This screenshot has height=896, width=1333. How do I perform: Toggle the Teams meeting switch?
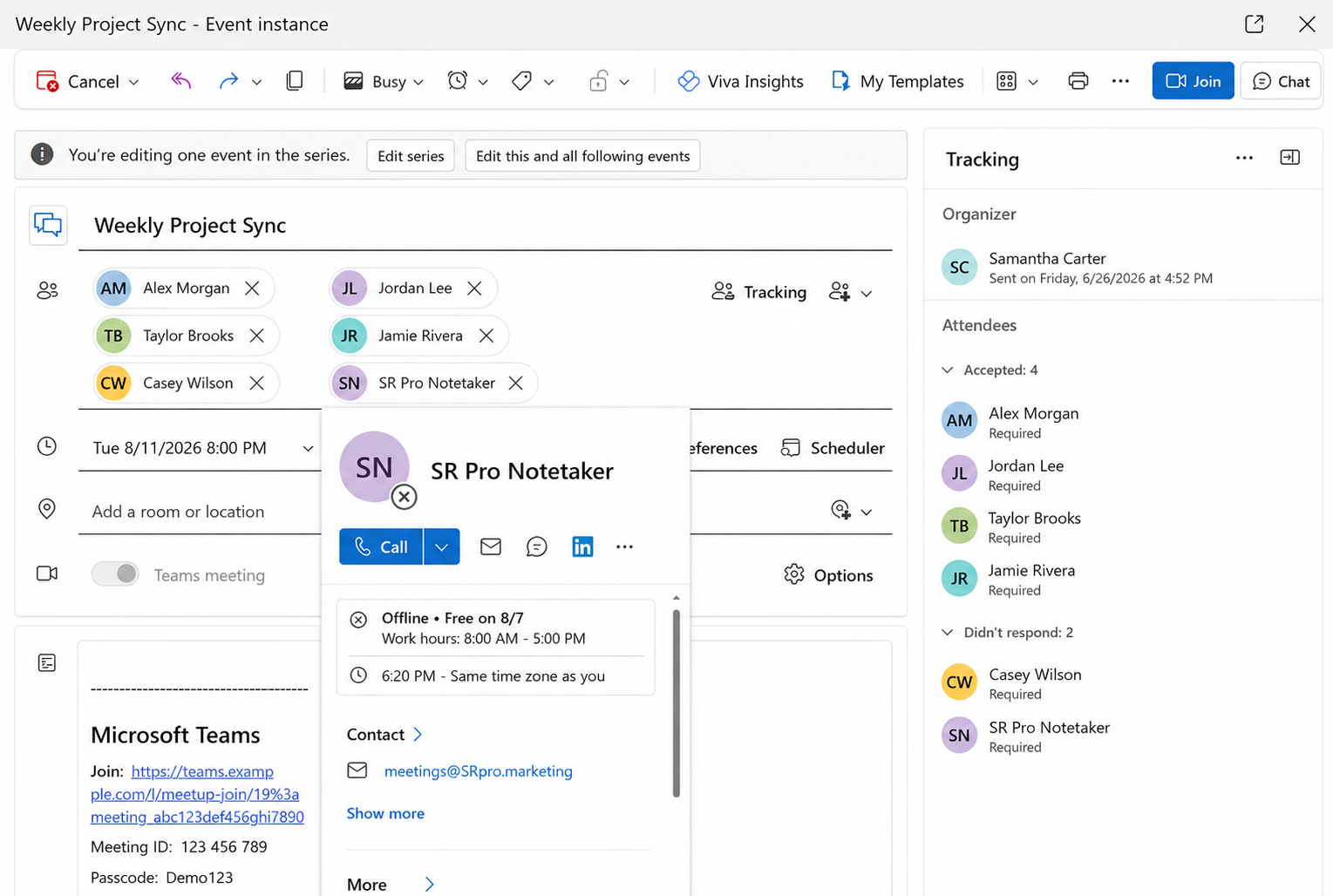point(115,574)
